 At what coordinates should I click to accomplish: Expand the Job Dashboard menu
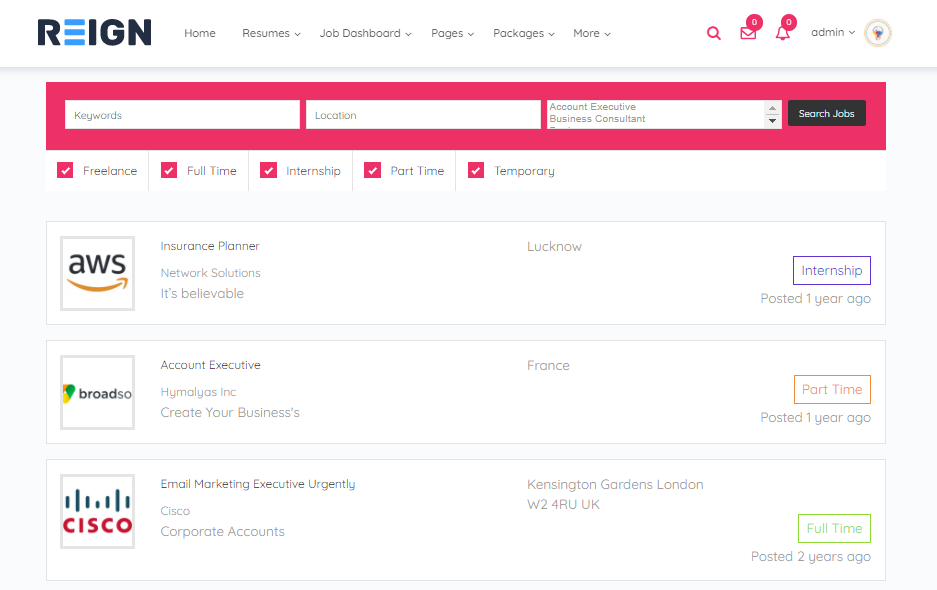click(x=365, y=33)
